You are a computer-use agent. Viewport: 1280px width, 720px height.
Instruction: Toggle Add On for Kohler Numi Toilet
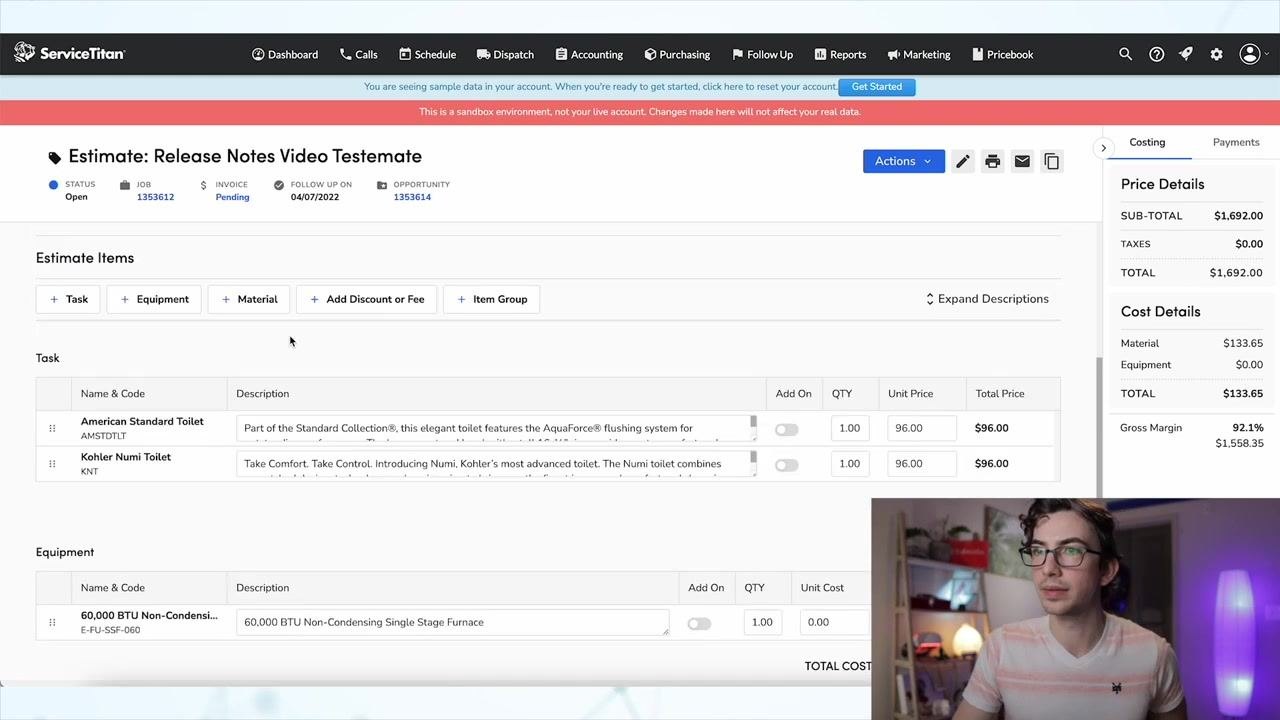point(787,465)
